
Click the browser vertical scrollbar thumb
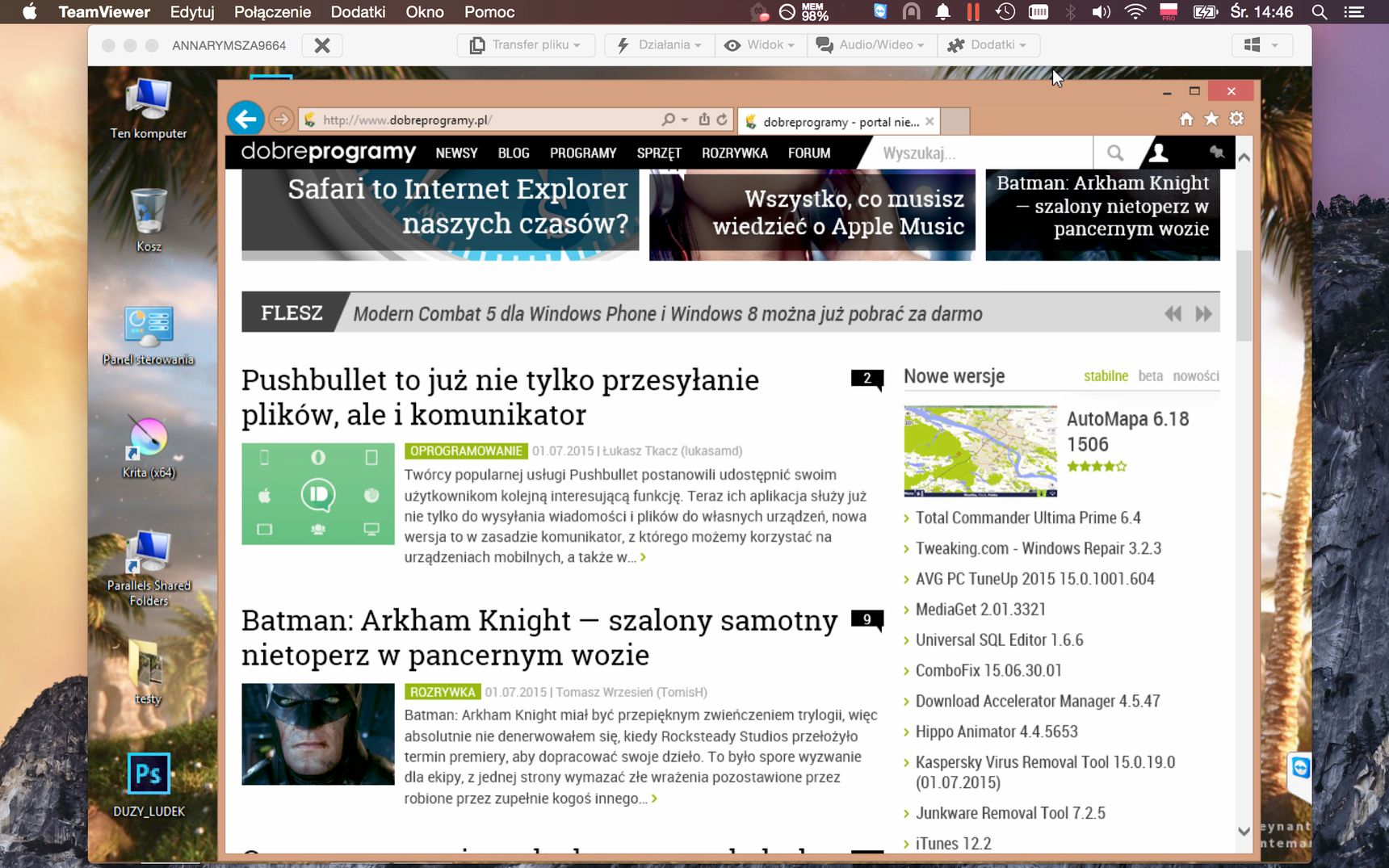[1244, 296]
